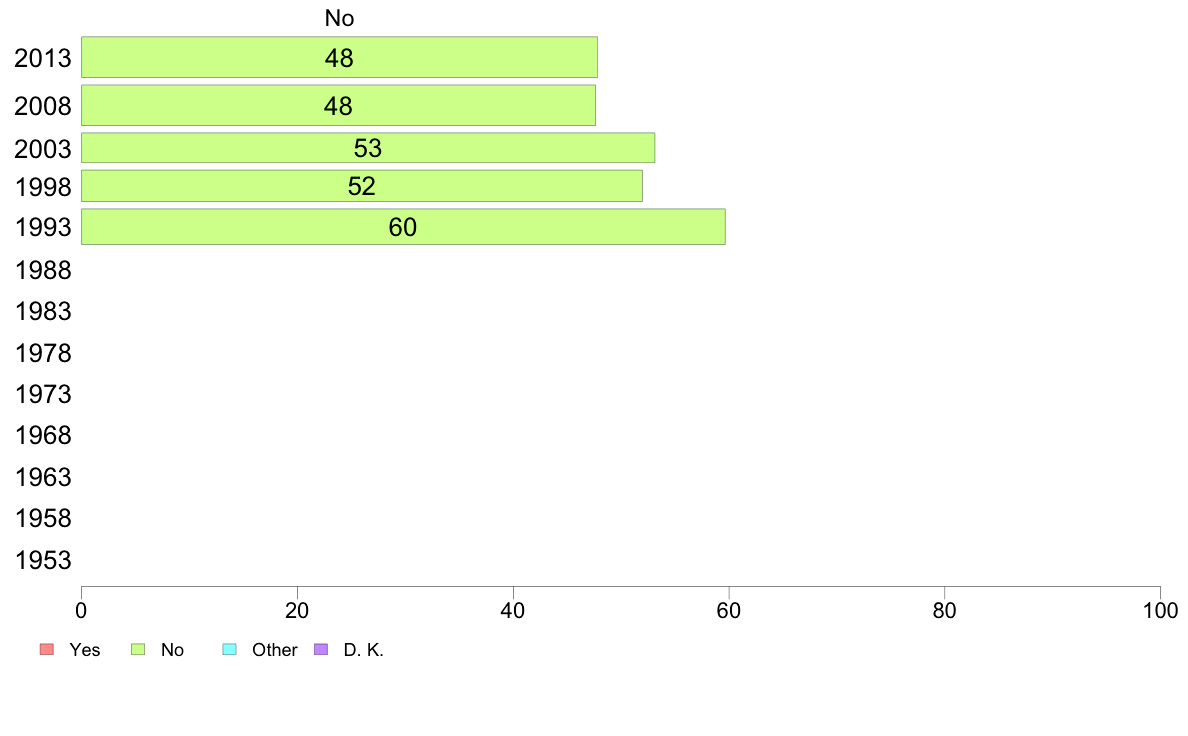Select the 1998 bar showing 52
The image size is (1188, 736).
(362, 186)
